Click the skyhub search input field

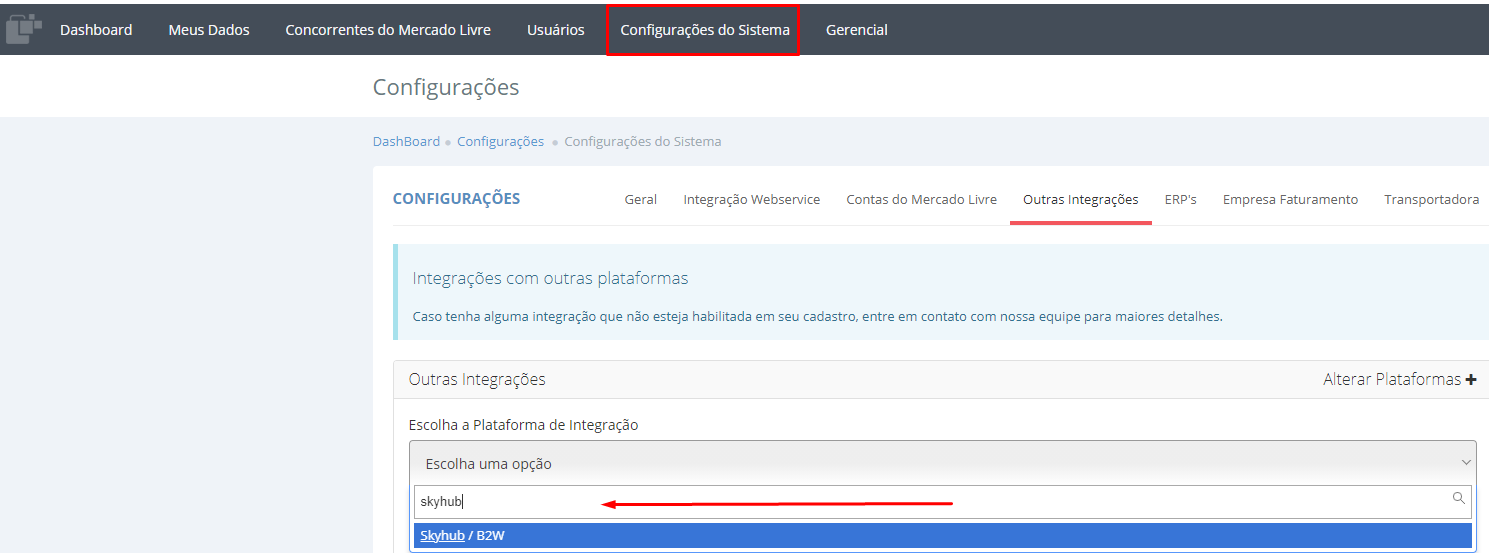pos(942,501)
